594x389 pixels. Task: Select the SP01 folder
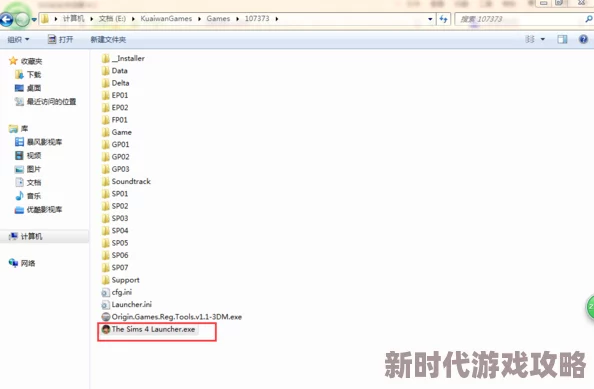click(x=115, y=194)
